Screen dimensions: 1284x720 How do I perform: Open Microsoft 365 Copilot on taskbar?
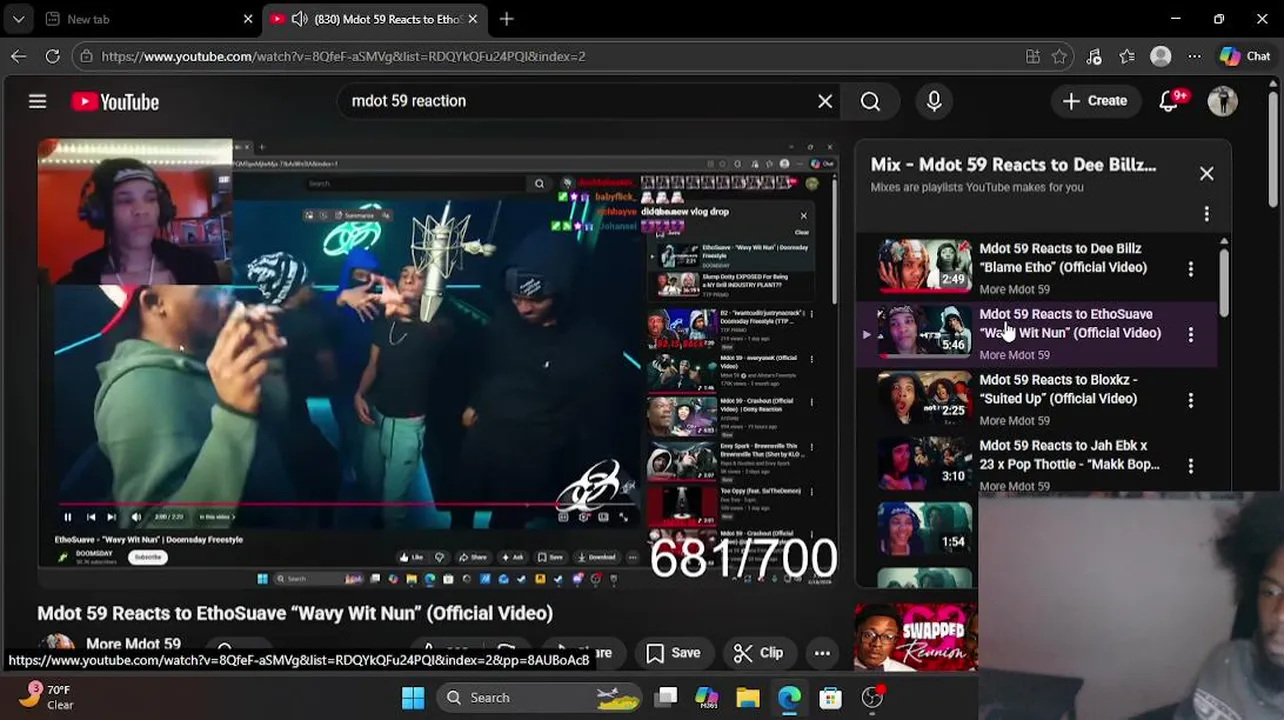(707, 698)
